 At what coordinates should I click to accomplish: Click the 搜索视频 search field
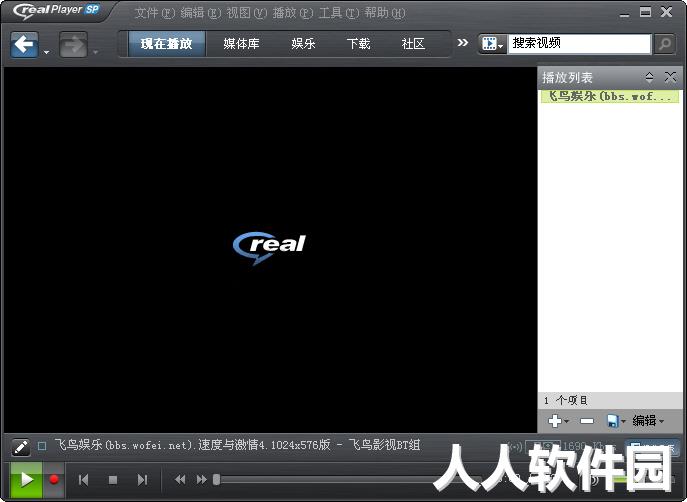coord(579,44)
